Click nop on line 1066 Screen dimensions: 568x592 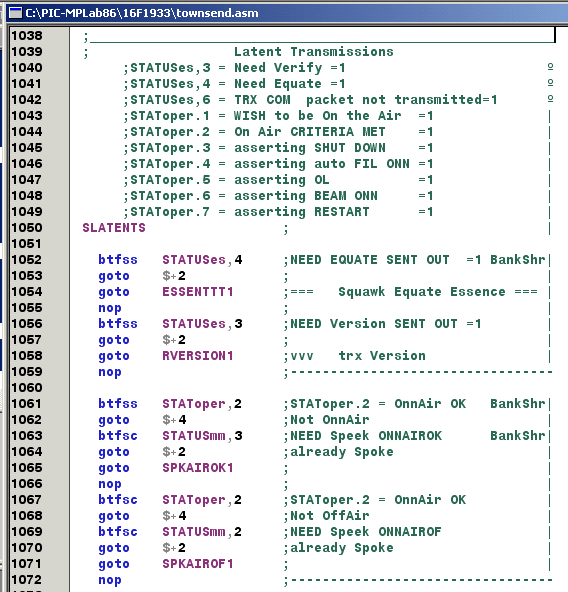[110, 484]
